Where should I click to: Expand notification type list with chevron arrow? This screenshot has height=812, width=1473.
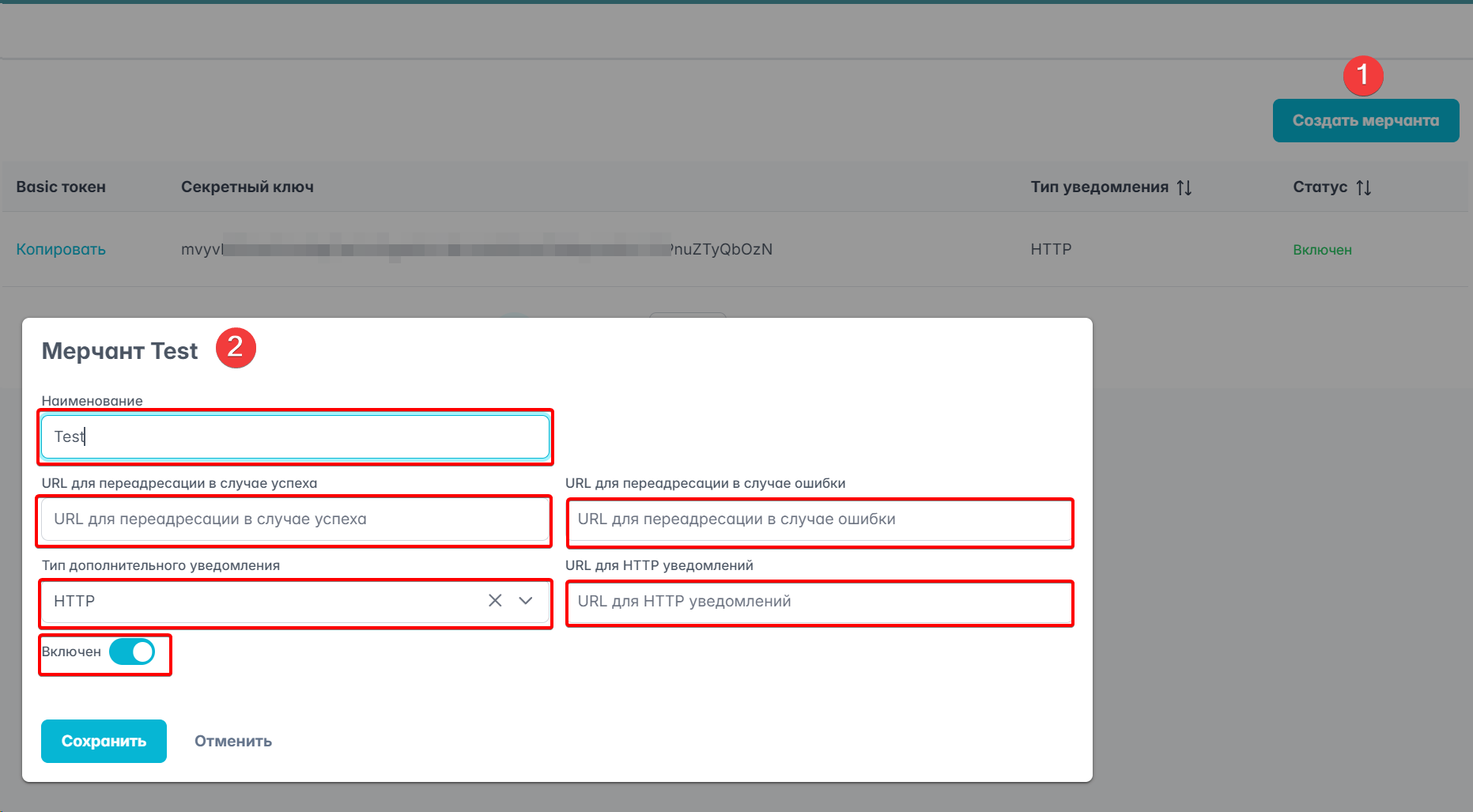coord(526,601)
